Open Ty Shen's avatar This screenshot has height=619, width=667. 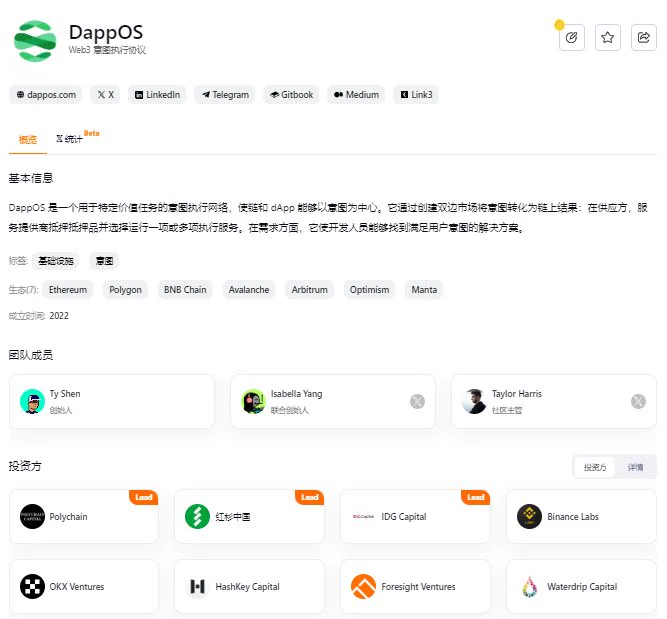pos(32,401)
